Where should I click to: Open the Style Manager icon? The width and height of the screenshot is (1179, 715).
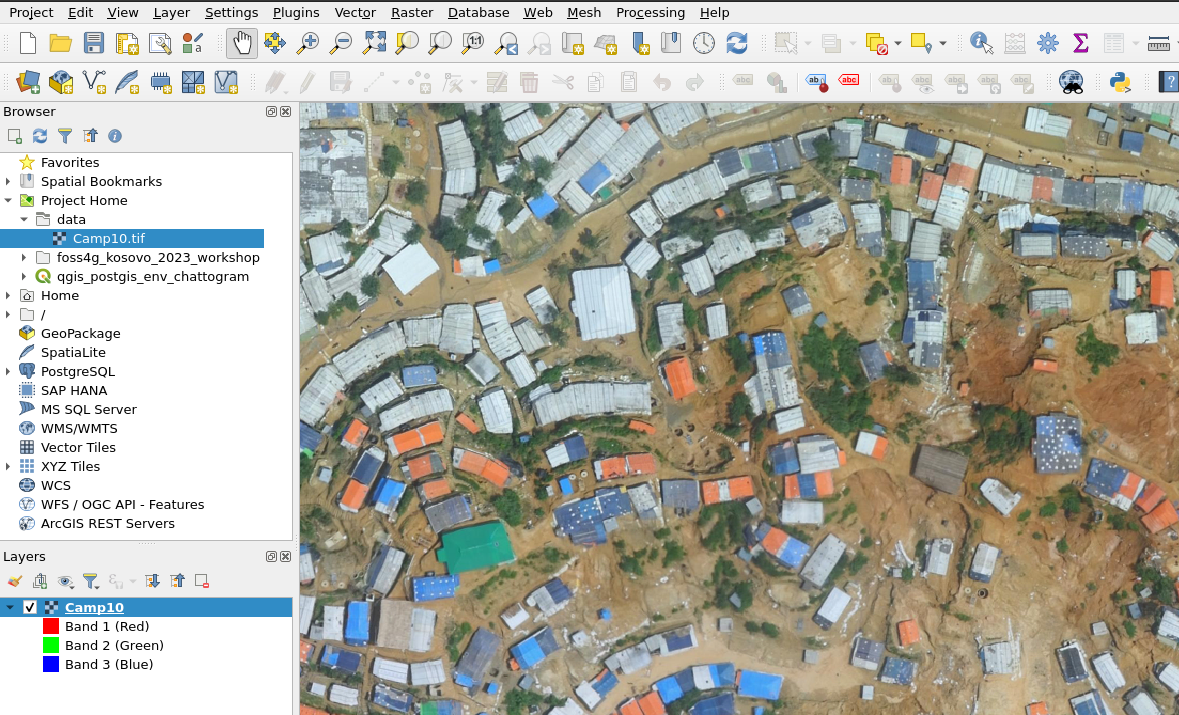192,43
